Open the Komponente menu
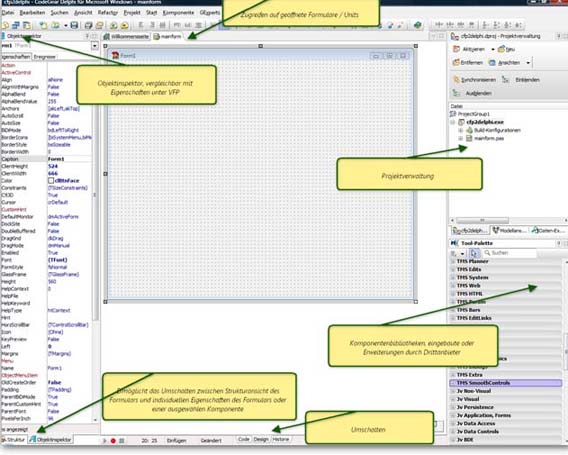 point(178,13)
